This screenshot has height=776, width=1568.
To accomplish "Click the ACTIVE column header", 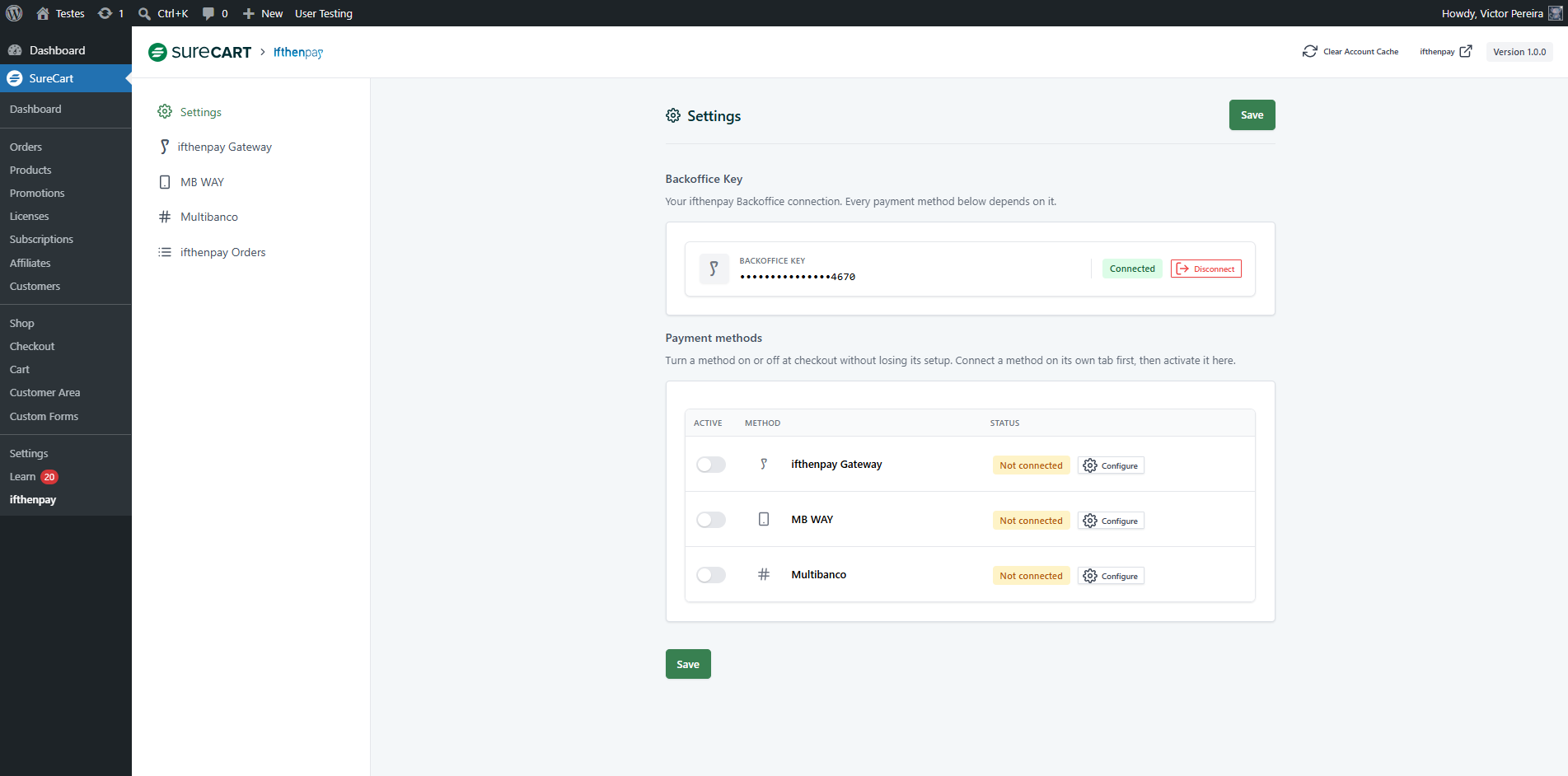I will pyautogui.click(x=708, y=423).
